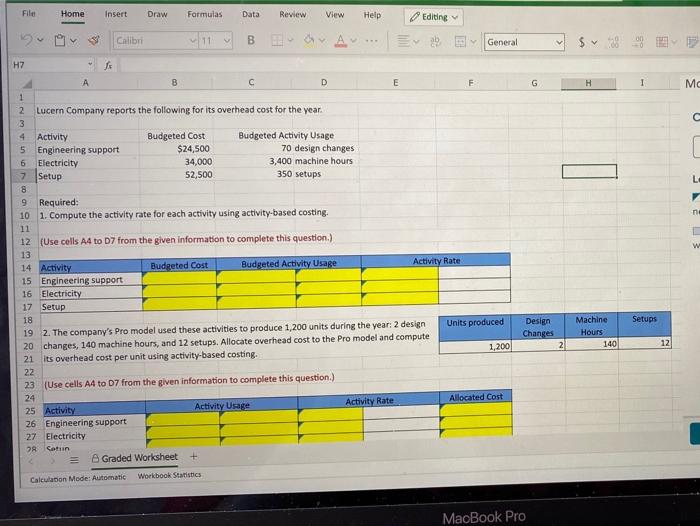
Task: Switch to the Formulas tab
Action: 204,14
